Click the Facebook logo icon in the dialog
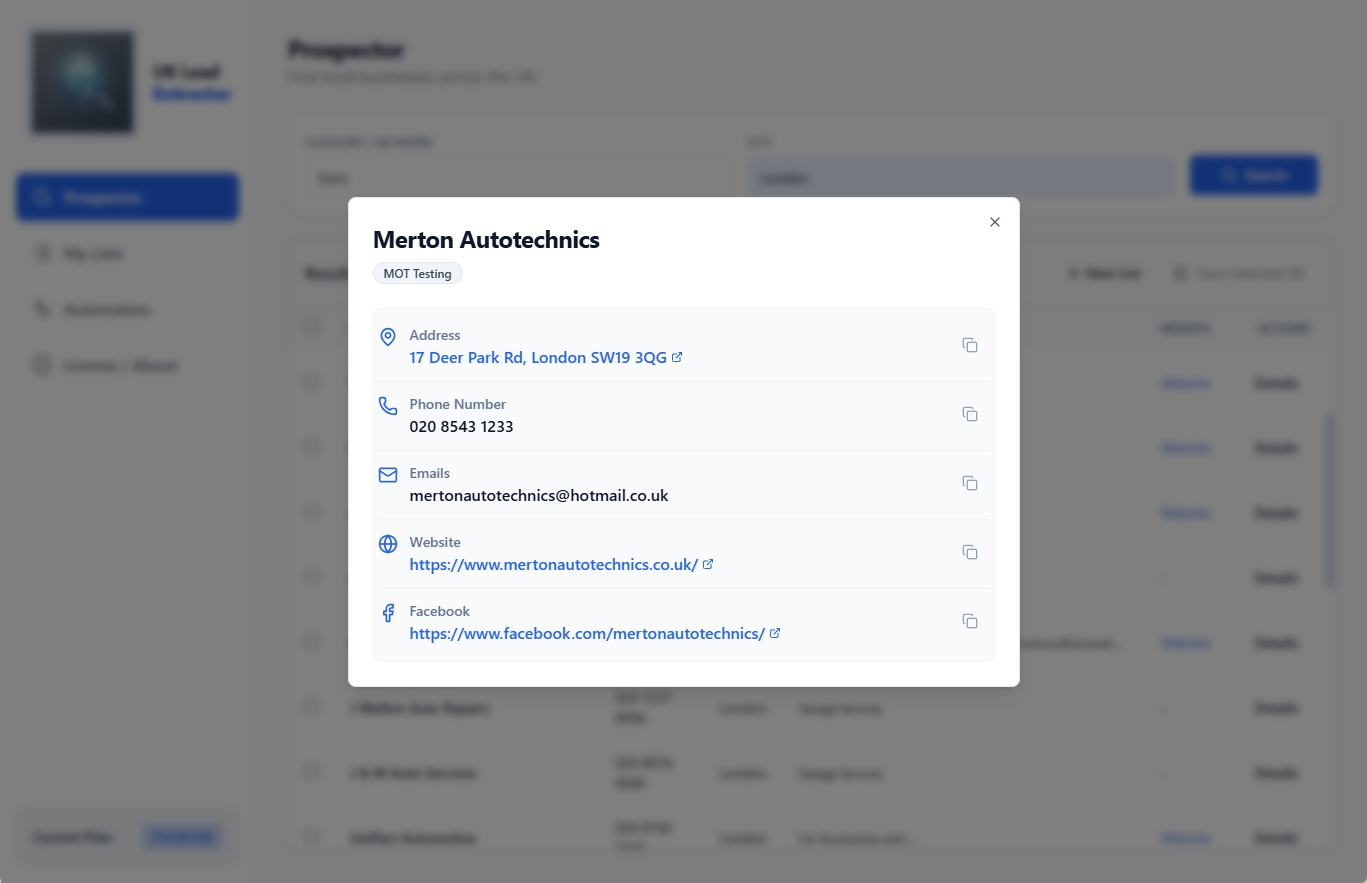Image resolution: width=1367 pixels, height=883 pixels. coord(388,613)
